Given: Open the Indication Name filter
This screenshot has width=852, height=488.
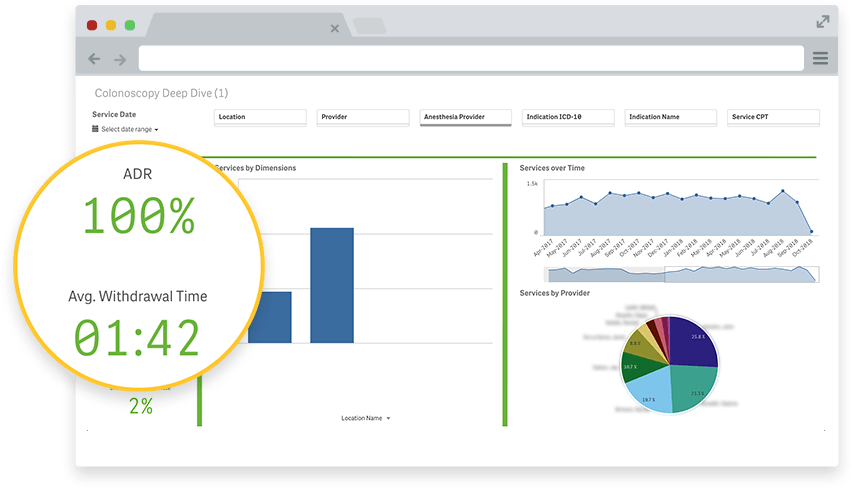Looking at the screenshot, I should point(671,117).
